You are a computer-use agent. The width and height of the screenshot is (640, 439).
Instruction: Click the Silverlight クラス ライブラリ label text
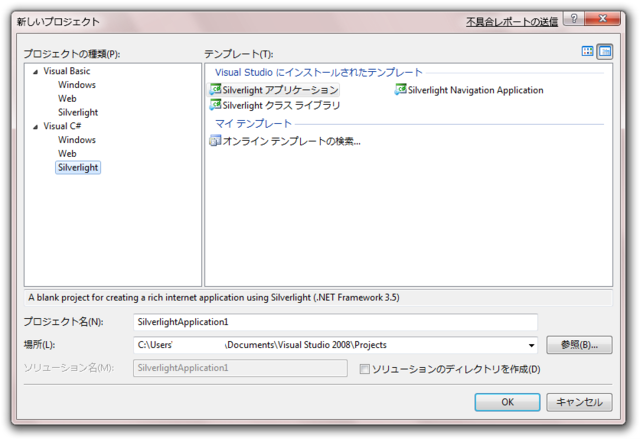[x=281, y=105]
